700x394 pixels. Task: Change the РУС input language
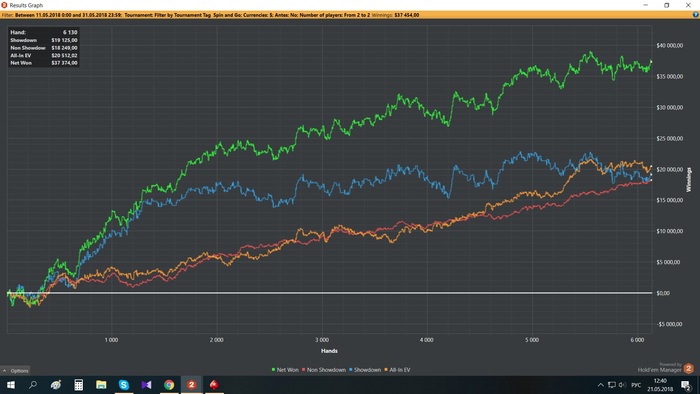pyautogui.click(x=636, y=385)
